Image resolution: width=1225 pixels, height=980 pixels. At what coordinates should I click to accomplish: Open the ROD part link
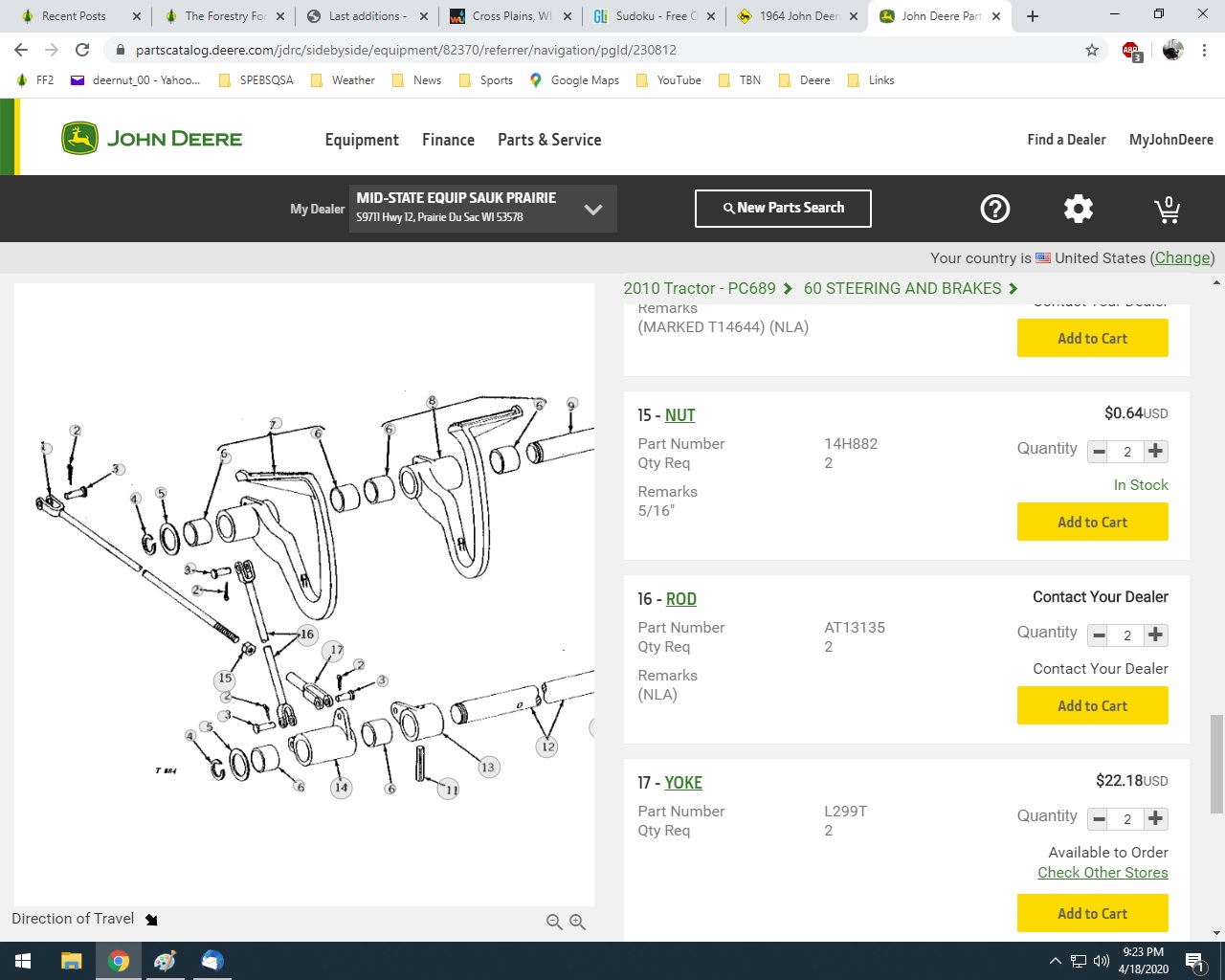681,599
